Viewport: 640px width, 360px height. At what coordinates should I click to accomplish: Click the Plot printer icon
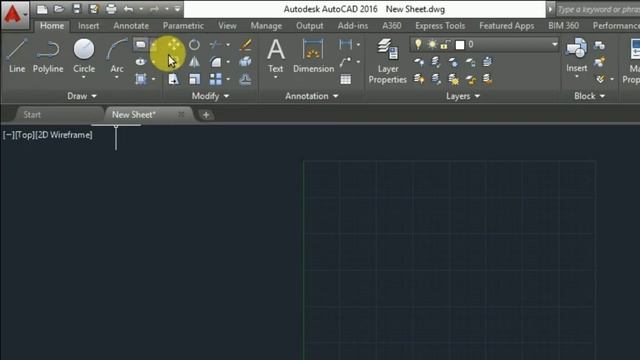click(111, 9)
